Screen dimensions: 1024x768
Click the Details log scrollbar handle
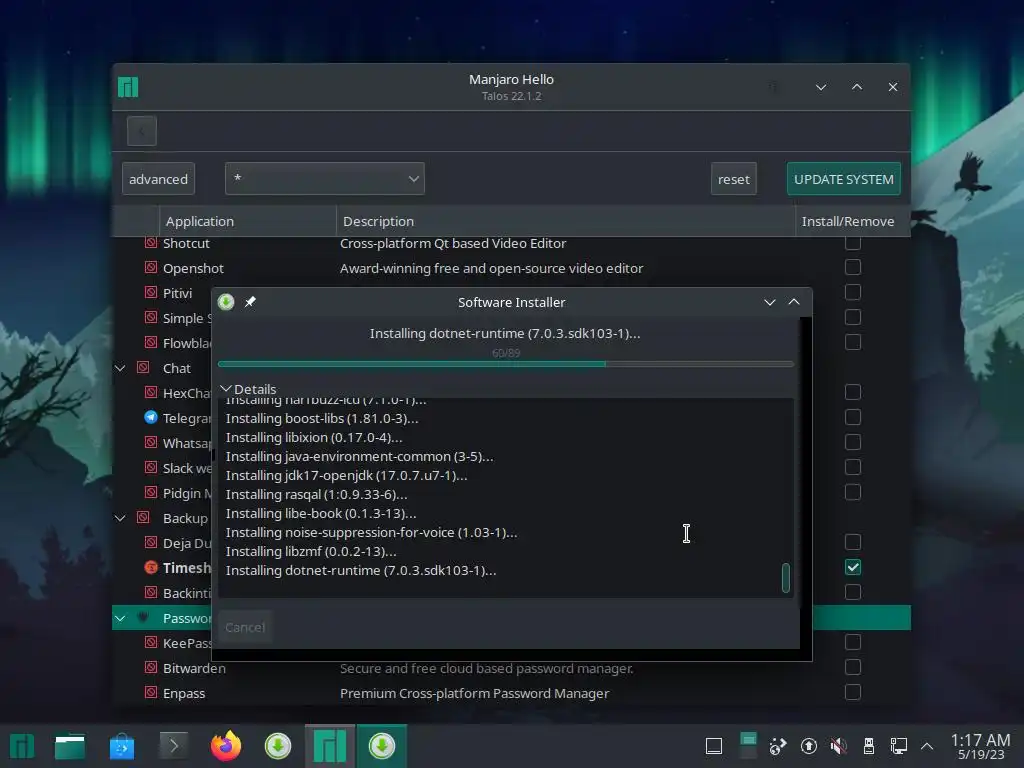pos(786,578)
